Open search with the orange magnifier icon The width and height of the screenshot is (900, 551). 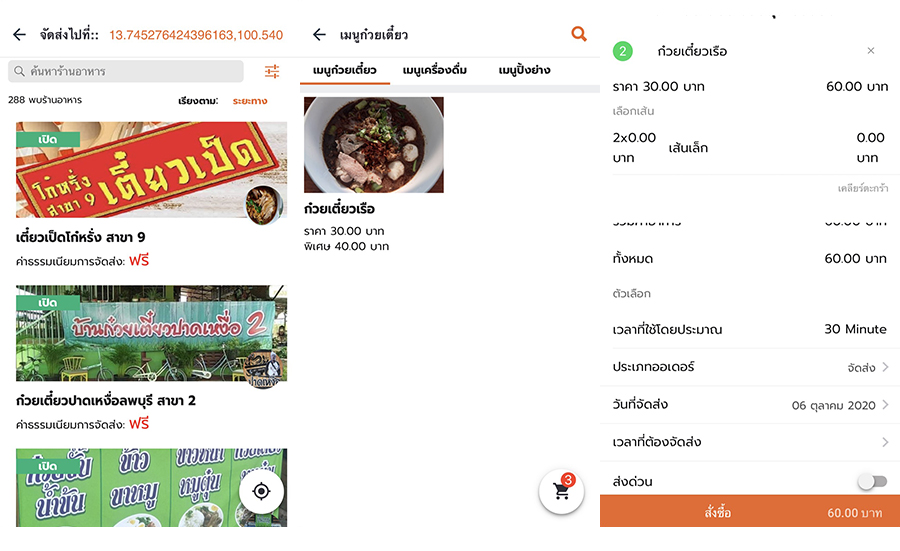[x=579, y=34]
